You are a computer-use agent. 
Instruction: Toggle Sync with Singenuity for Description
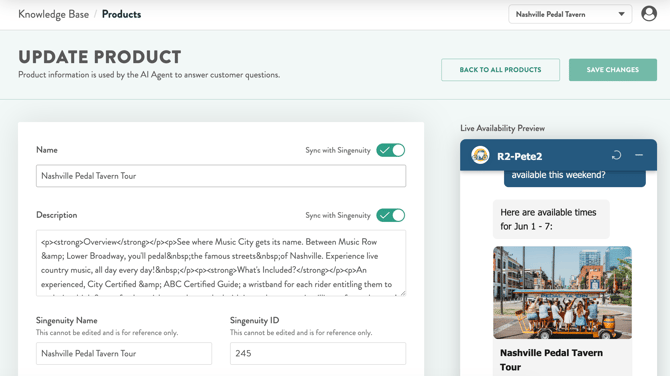click(x=391, y=215)
